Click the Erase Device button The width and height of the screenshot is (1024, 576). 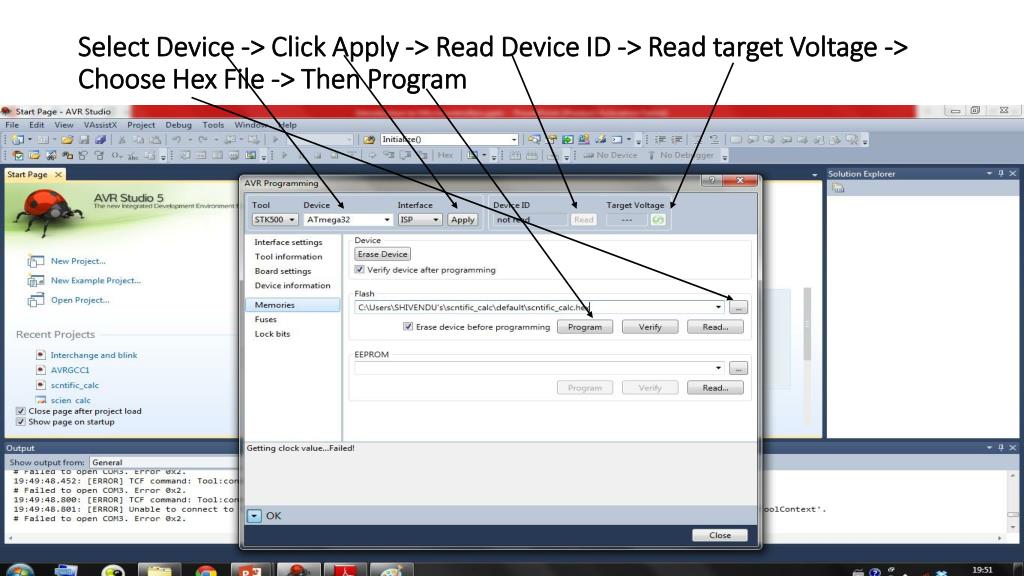(x=383, y=254)
